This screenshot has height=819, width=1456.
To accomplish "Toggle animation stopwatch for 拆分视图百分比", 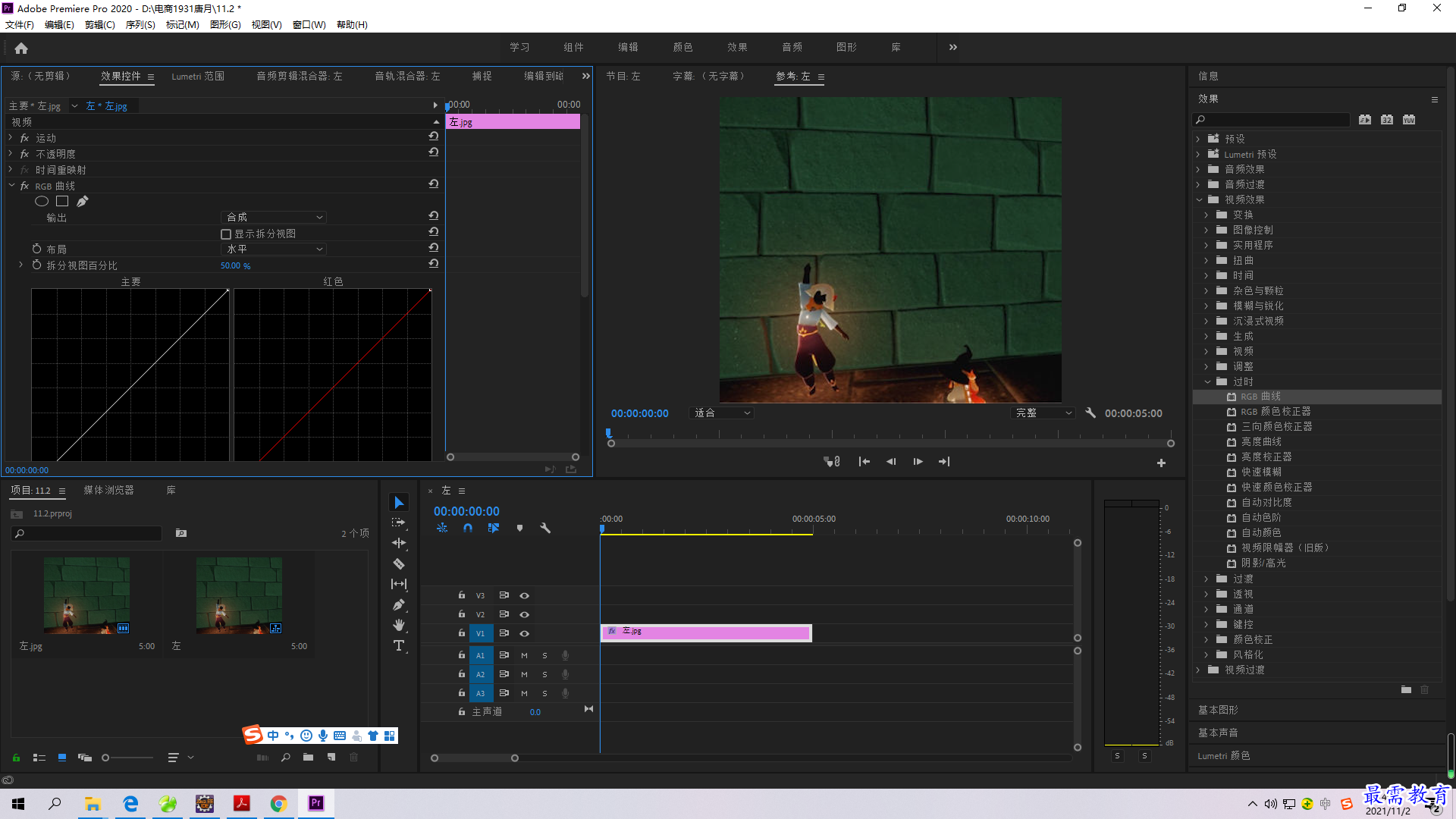I will coord(36,265).
